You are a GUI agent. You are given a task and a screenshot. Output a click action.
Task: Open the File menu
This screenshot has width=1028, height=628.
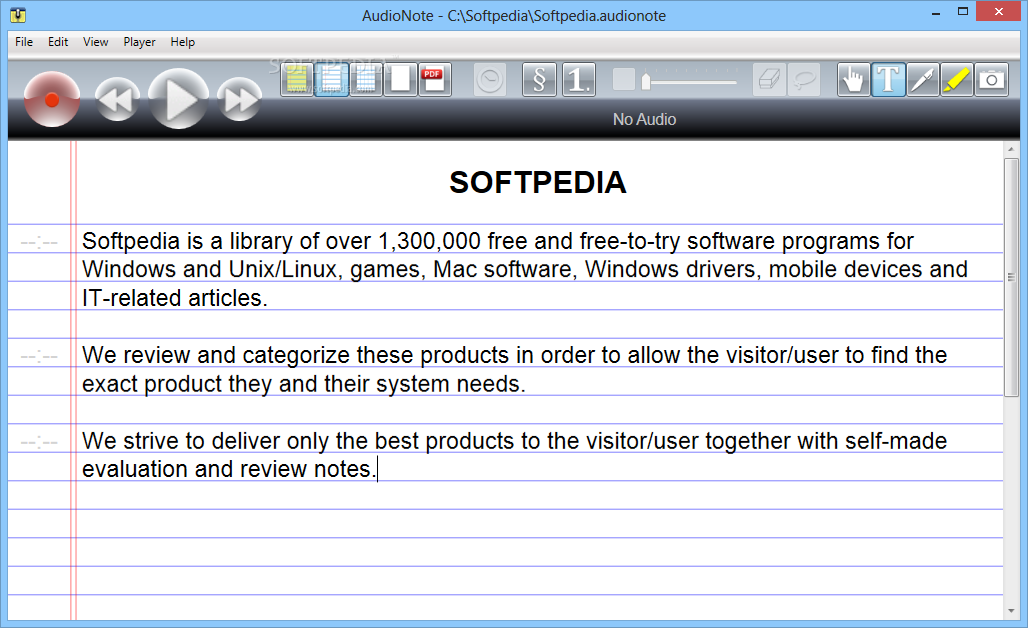pos(24,42)
